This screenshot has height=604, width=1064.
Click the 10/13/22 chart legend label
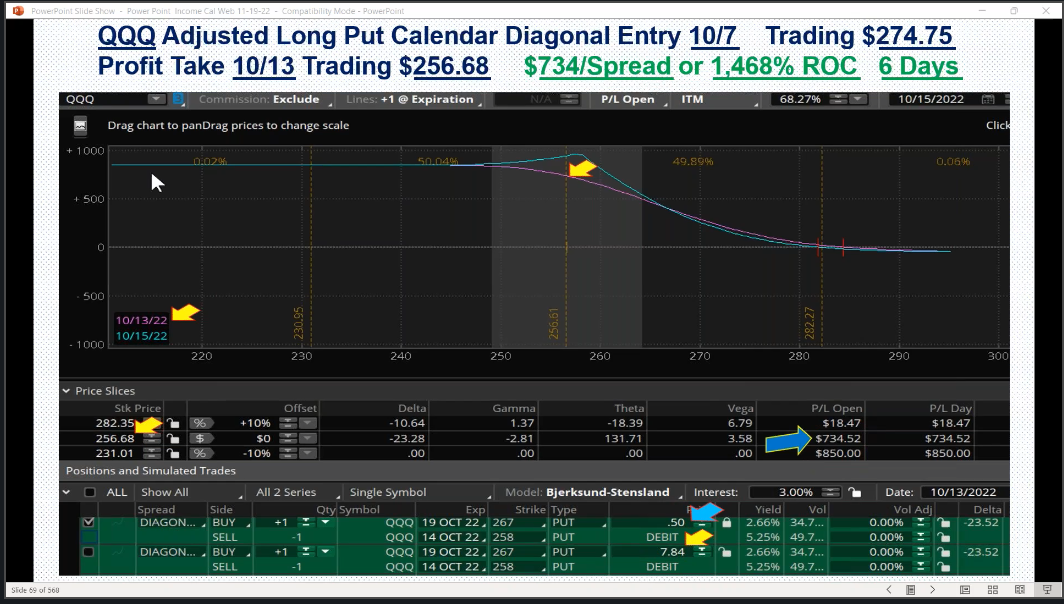click(x=141, y=320)
